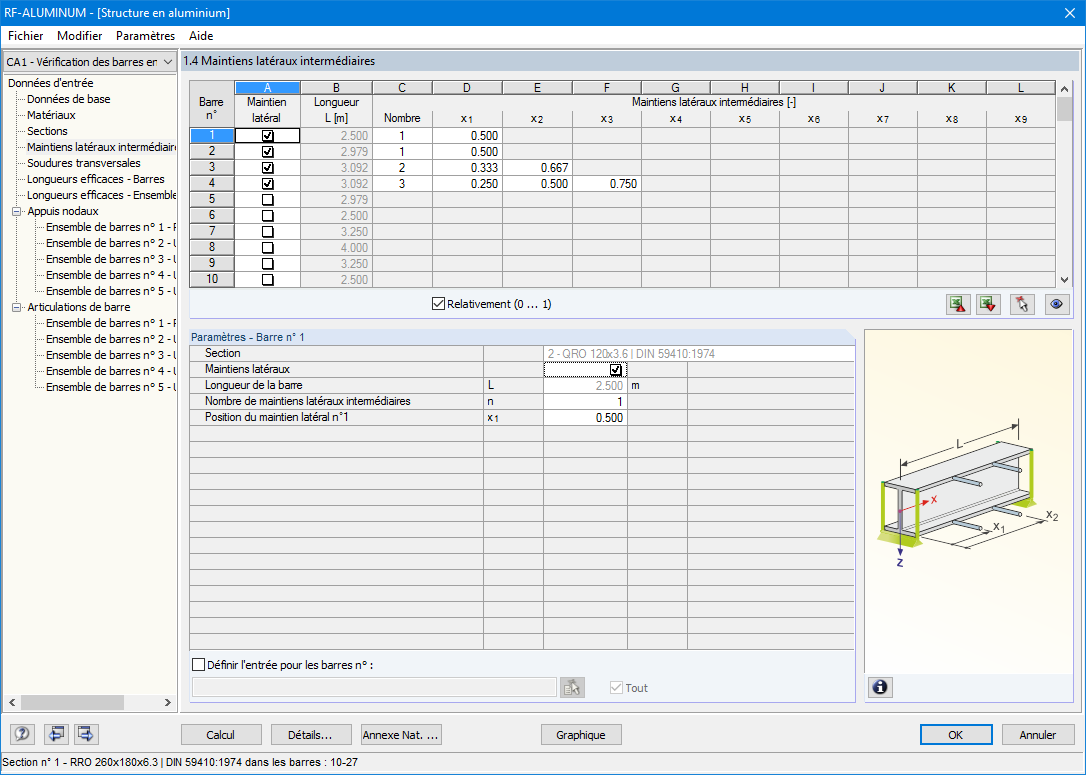This screenshot has width=1086, height=775.
Task: Uncheck lateral restraint for barre 1
Action: (267, 136)
